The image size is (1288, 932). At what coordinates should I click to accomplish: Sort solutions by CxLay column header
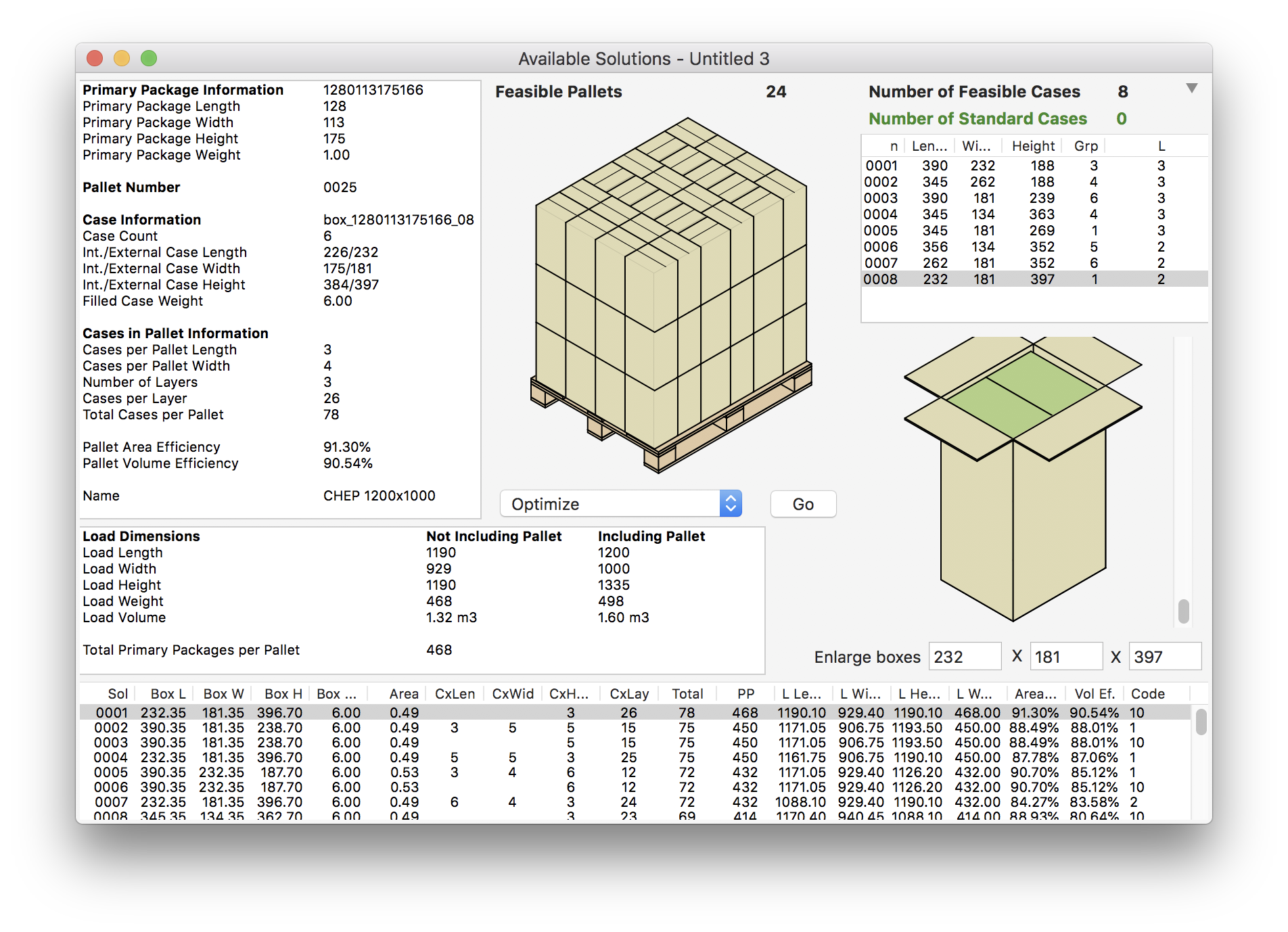(628, 694)
